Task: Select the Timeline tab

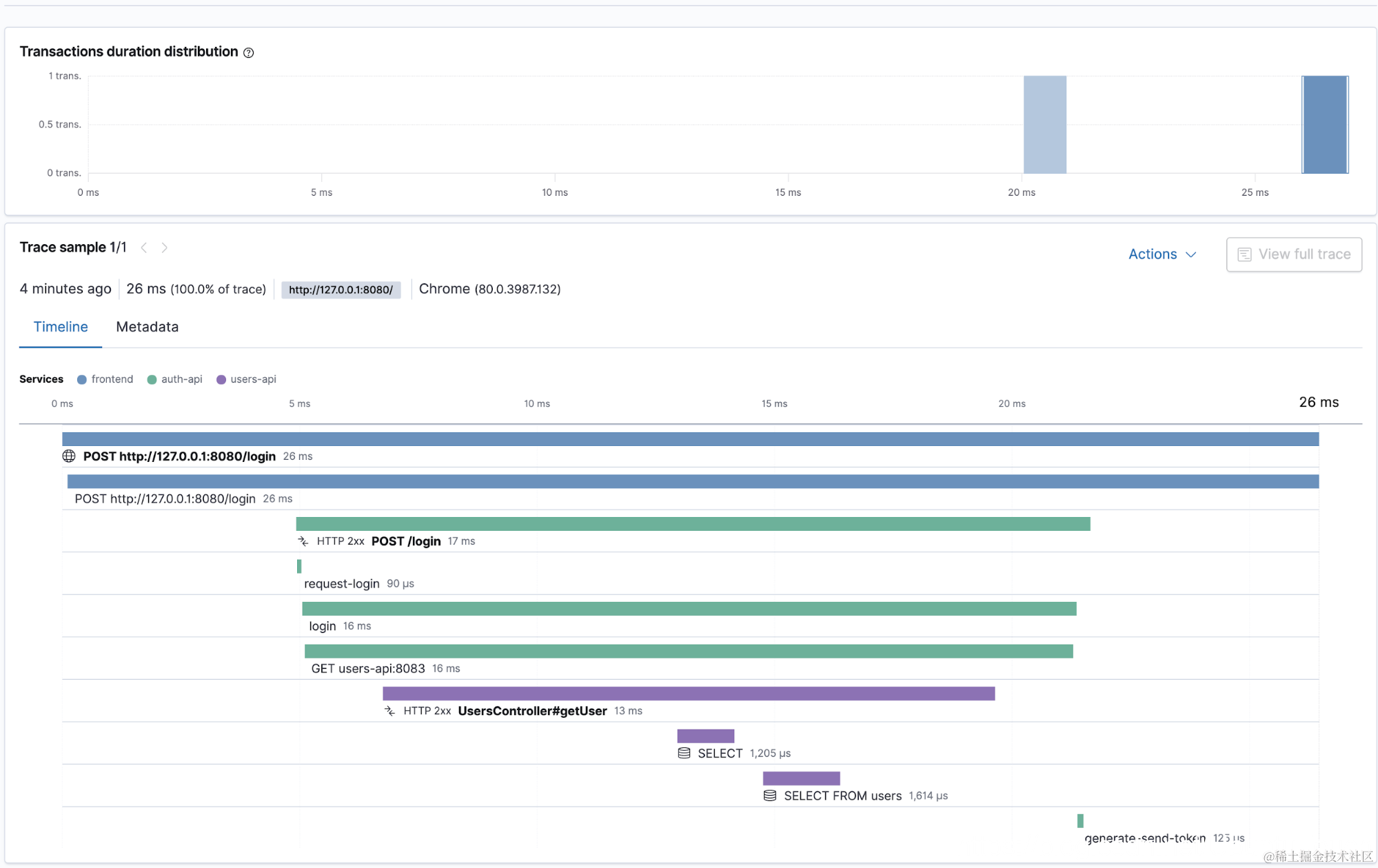Action: point(61,327)
